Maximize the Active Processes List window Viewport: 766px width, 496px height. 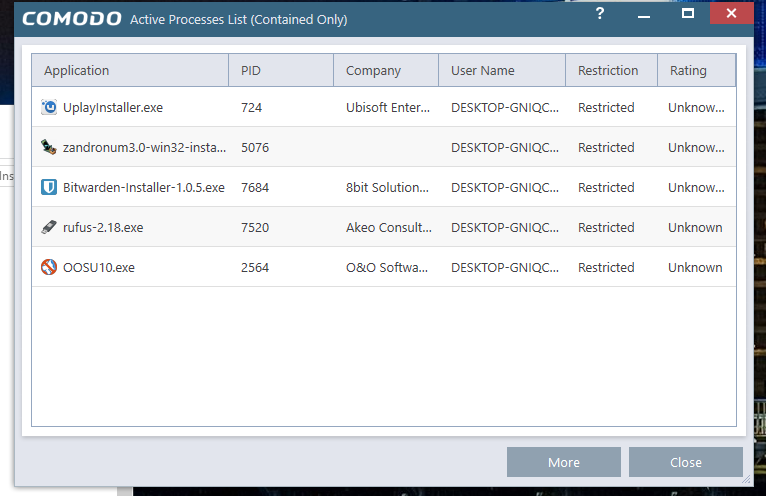[688, 13]
